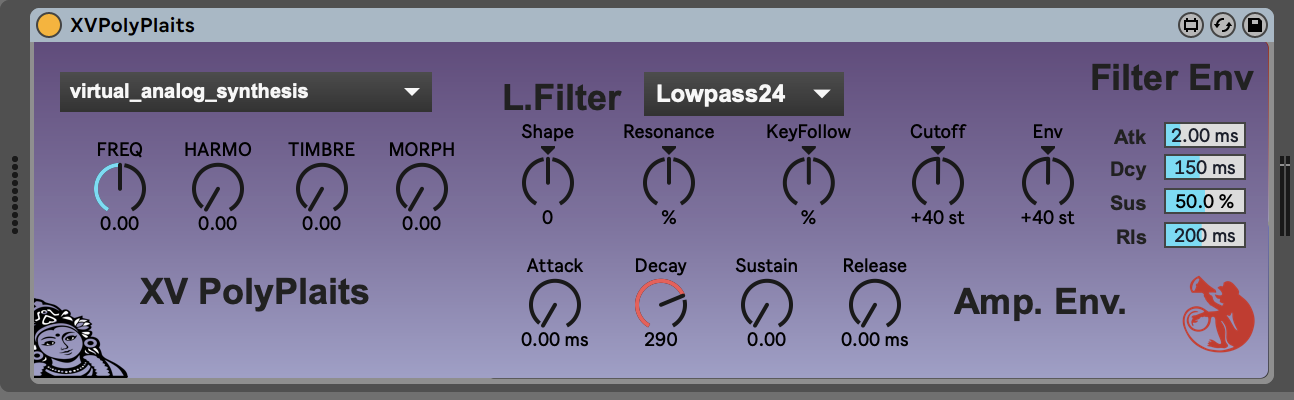Click the KeyFollow knob

tap(808, 180)
